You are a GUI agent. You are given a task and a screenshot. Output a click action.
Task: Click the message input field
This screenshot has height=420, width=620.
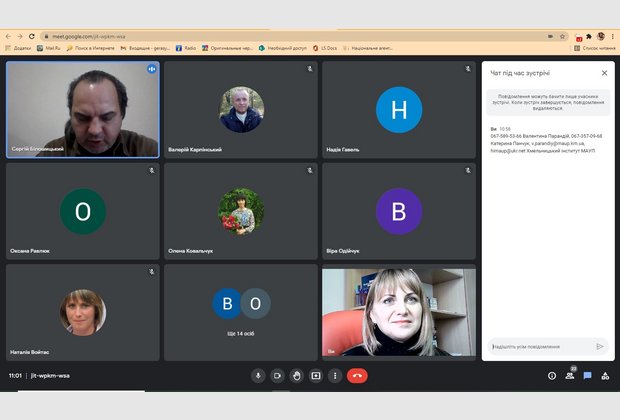(540, 346)
